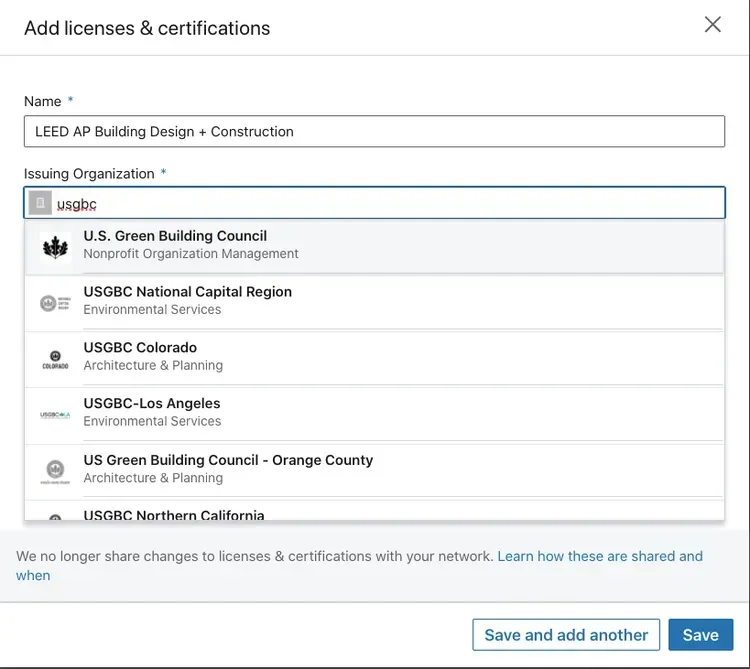Click the Orange County chapter logo
The height and width of the screenshot is (669, 750).
pos(55,472)
